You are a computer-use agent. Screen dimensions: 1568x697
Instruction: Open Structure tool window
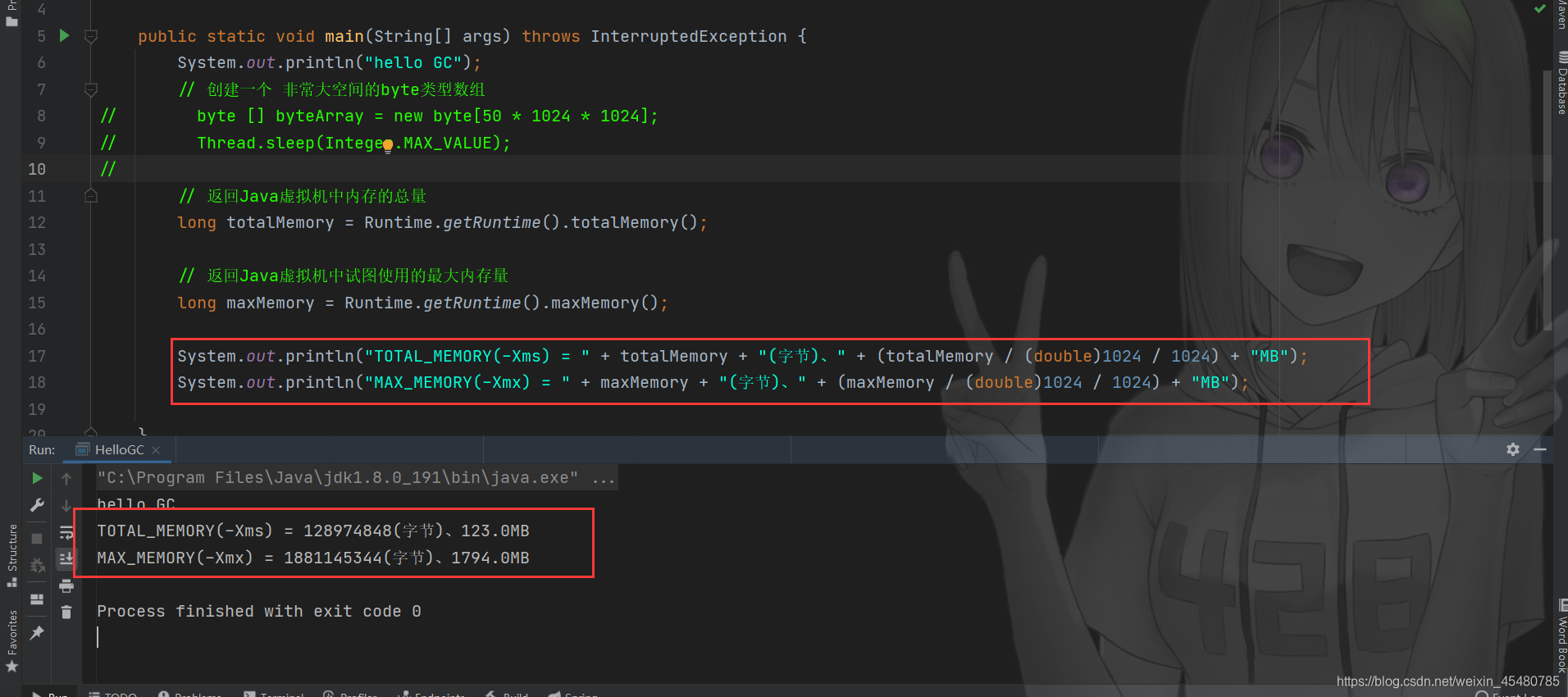click(11, 555)
